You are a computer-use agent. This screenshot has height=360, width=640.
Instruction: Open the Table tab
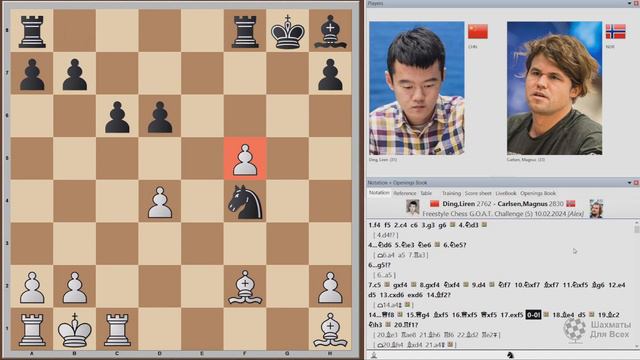[426, 193]
